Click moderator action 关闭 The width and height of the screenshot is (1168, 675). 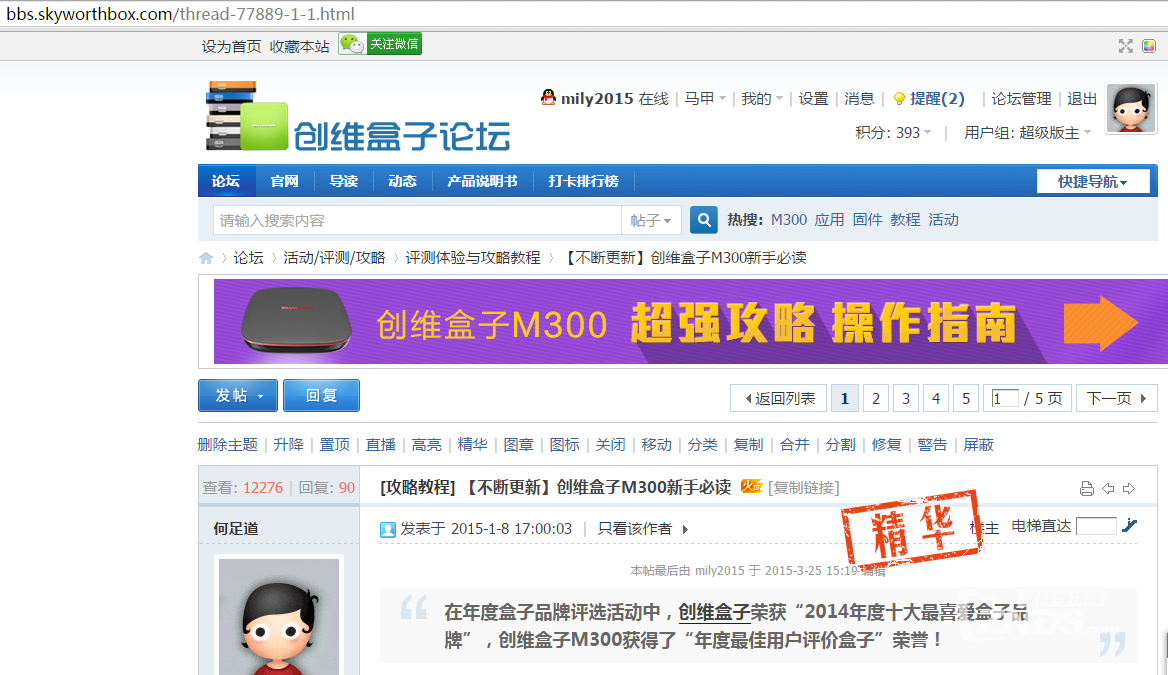click(x=610, y=445)
